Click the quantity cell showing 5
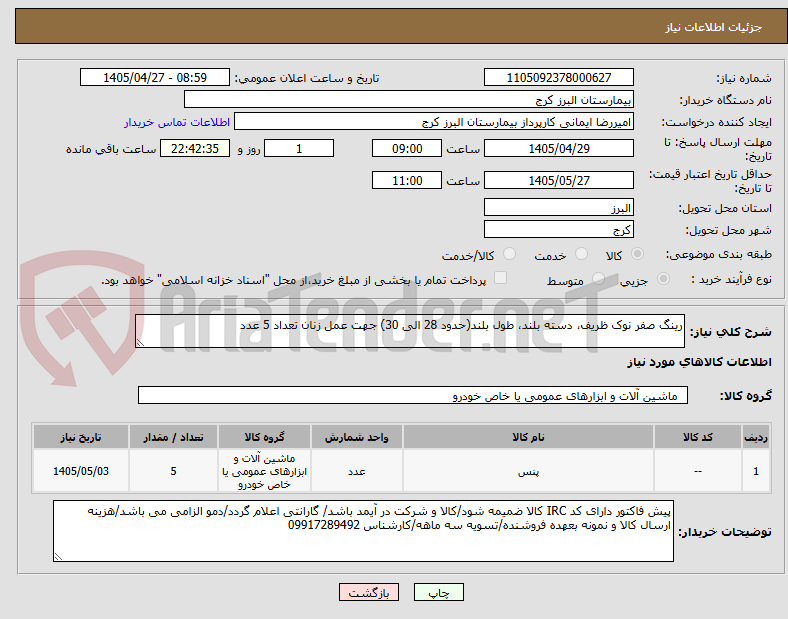 pyautogui.click(x=173, y=471)
